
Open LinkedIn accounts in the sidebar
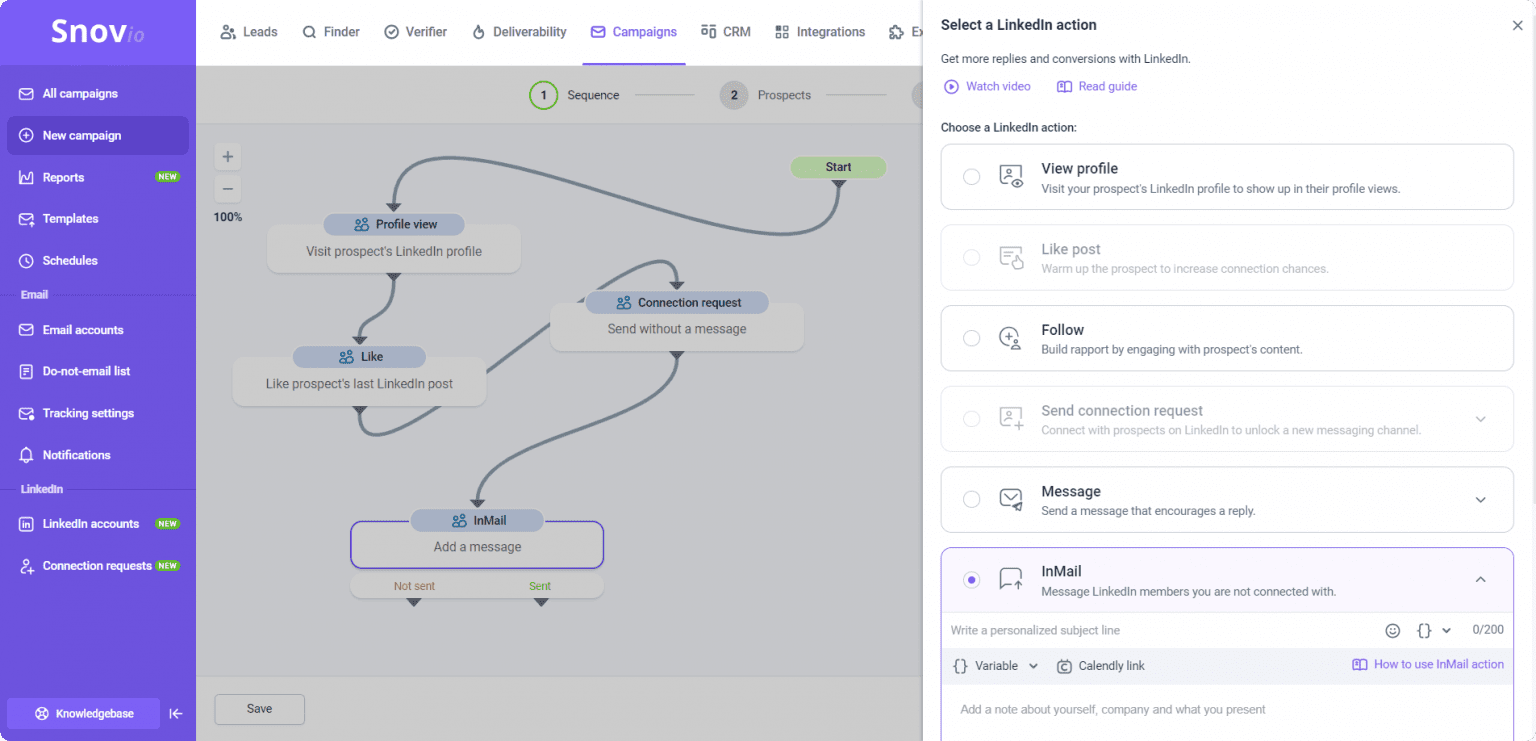(91, 524)
